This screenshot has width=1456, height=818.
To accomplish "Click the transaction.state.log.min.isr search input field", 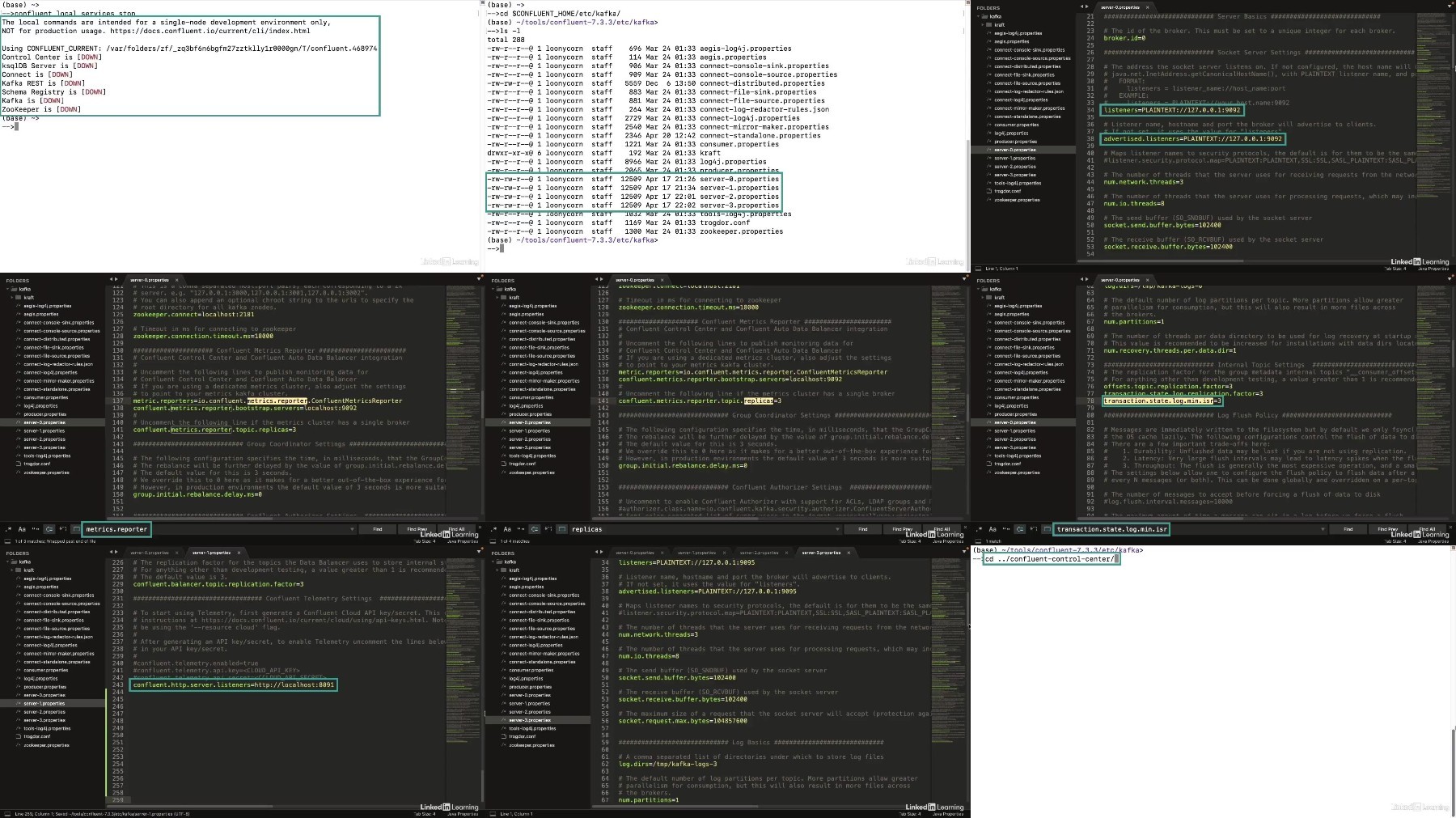I will click(1189, 529).
